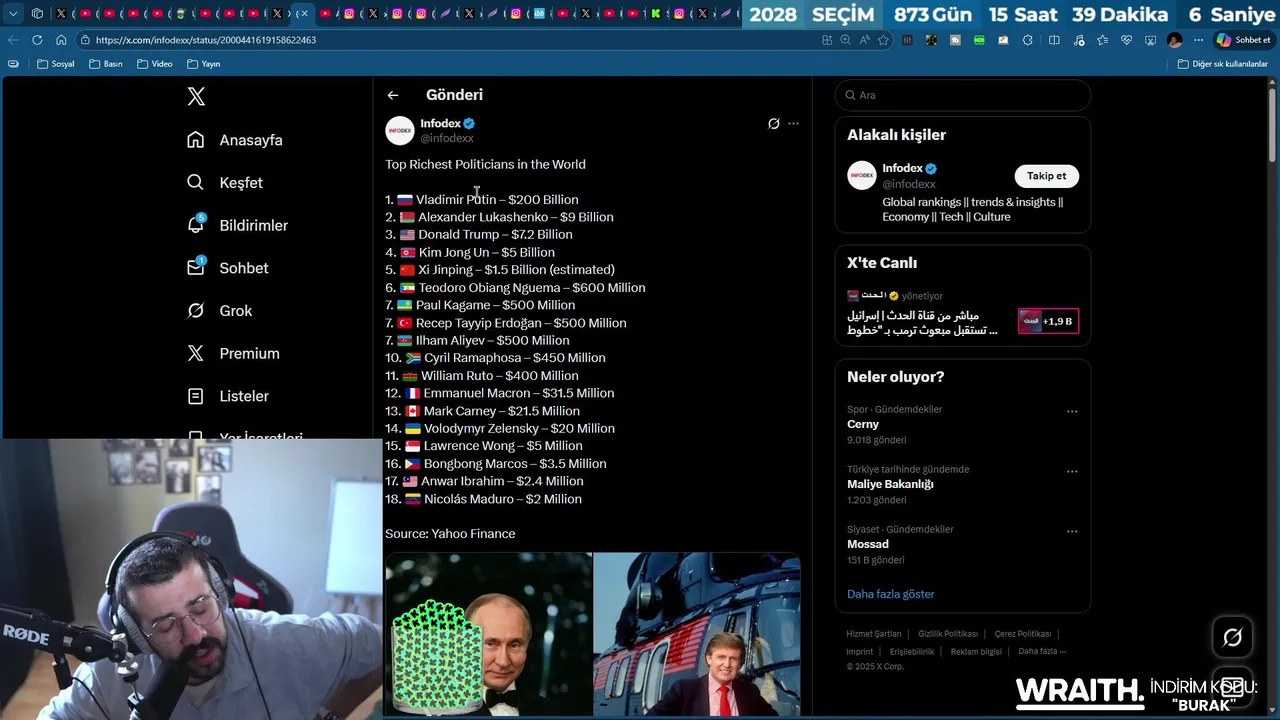1280x720 pixels.
Task: Click the X logo in the sidebar
Action: click(x=196, y=96)
